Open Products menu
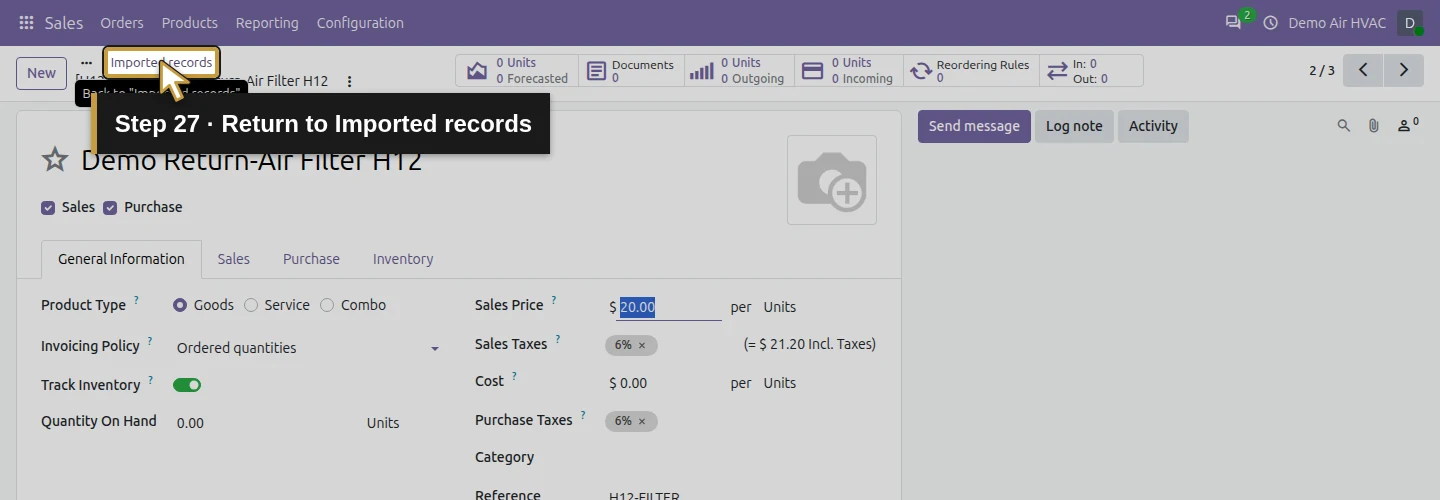The width and height of the screenshot is (1440, 500). [x=190, y=22]
